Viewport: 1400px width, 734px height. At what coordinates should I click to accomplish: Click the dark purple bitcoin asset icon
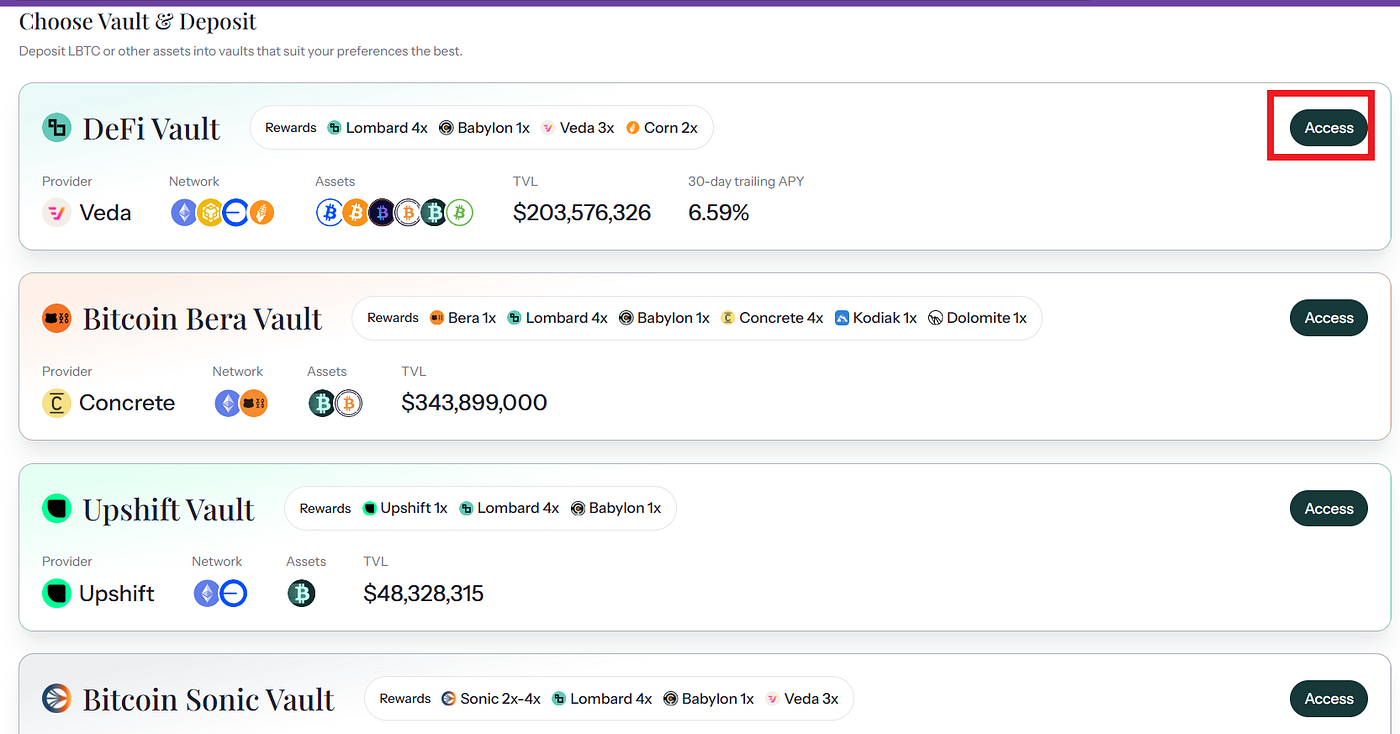382,213
